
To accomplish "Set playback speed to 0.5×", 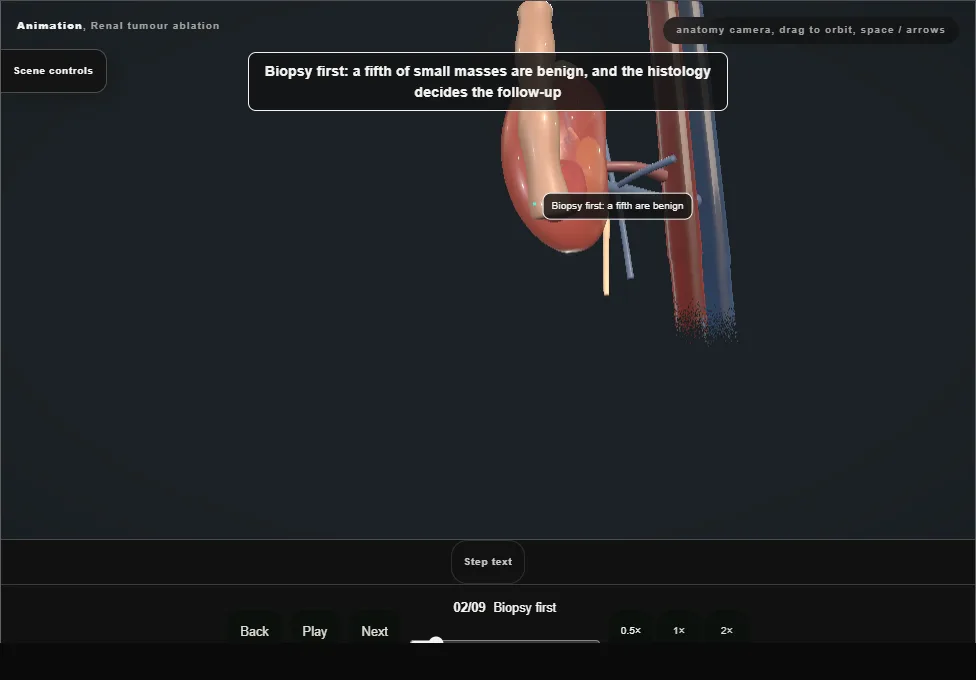I will (631, 630).
